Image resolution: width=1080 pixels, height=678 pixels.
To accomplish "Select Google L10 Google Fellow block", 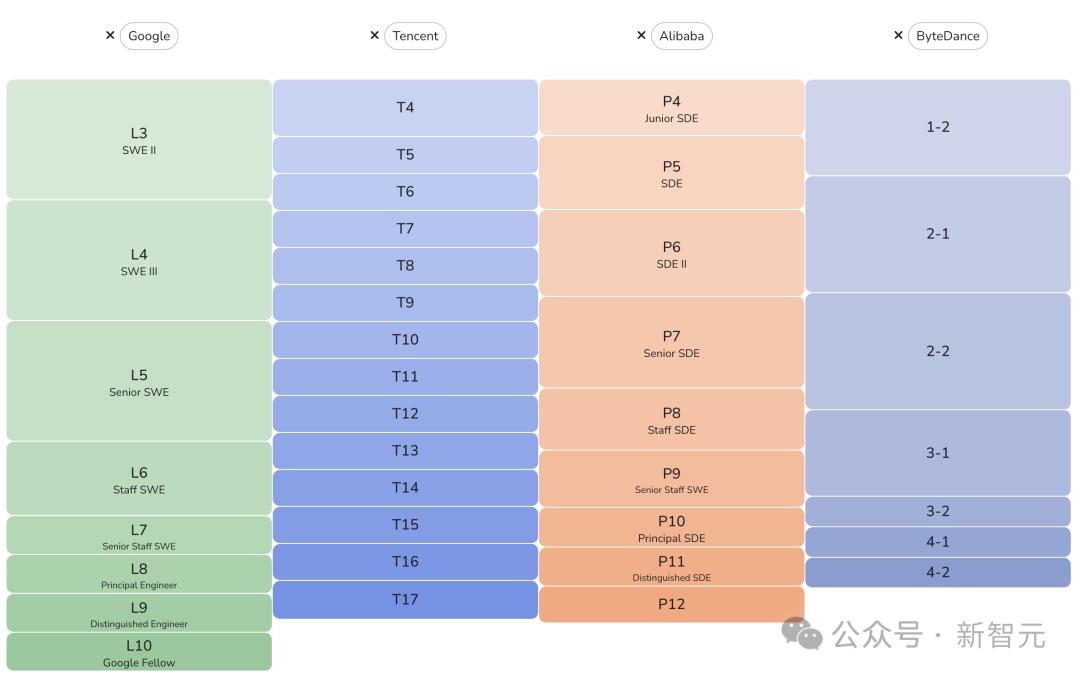I will [139, 652].
